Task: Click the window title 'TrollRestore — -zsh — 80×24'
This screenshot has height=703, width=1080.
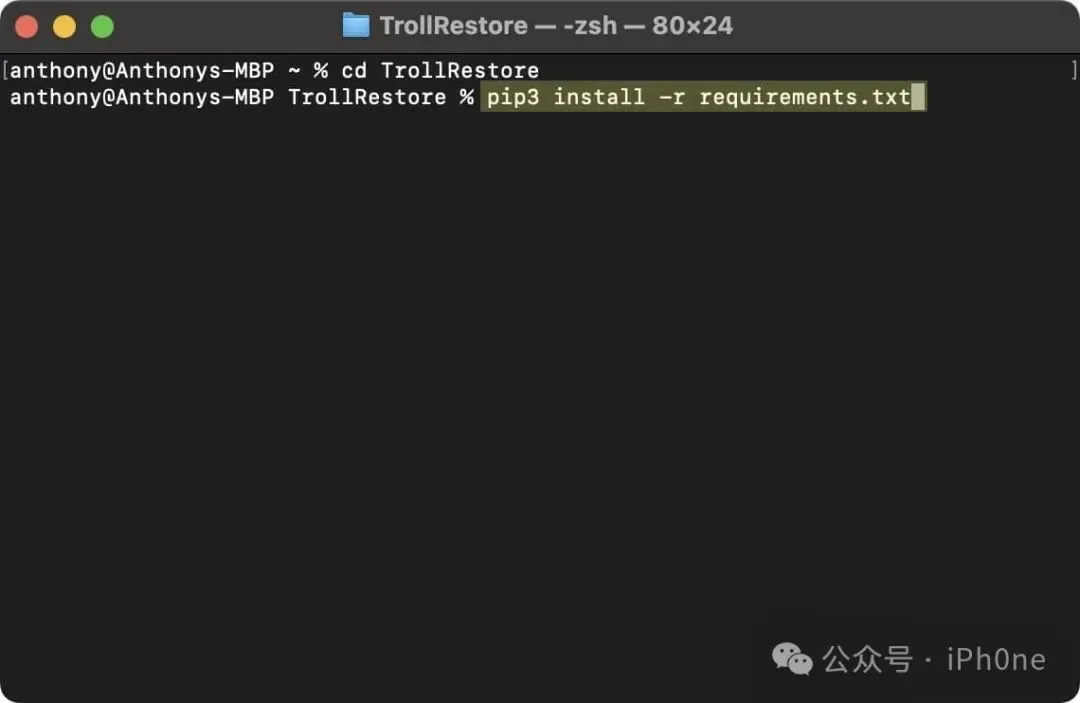Action: (x=556, y=25)
